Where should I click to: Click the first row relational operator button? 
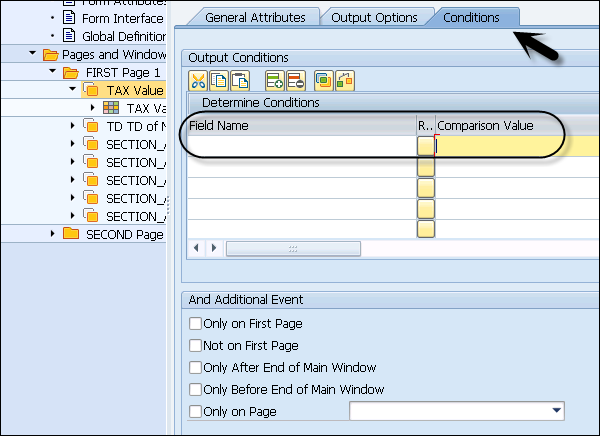point(426,146)
